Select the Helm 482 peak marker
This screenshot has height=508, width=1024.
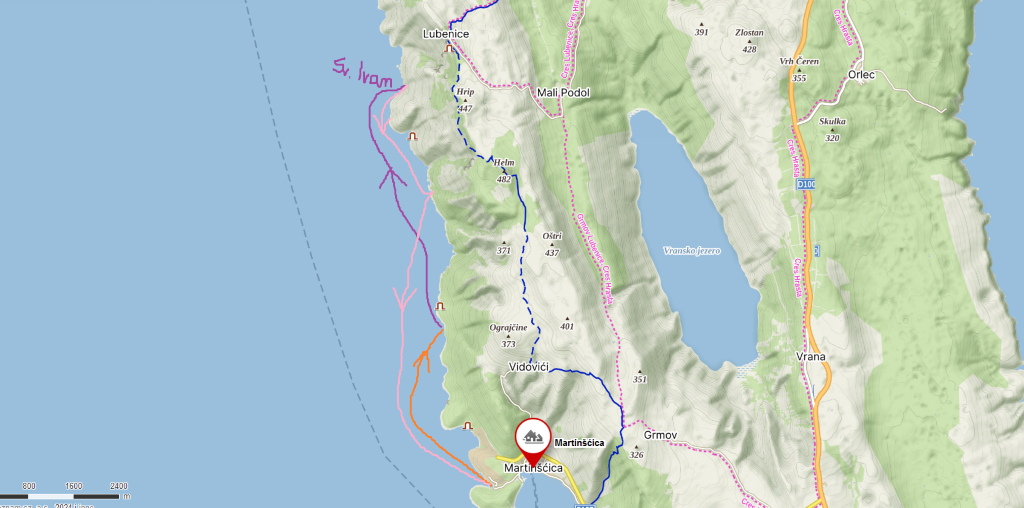(x=504, y=170)
